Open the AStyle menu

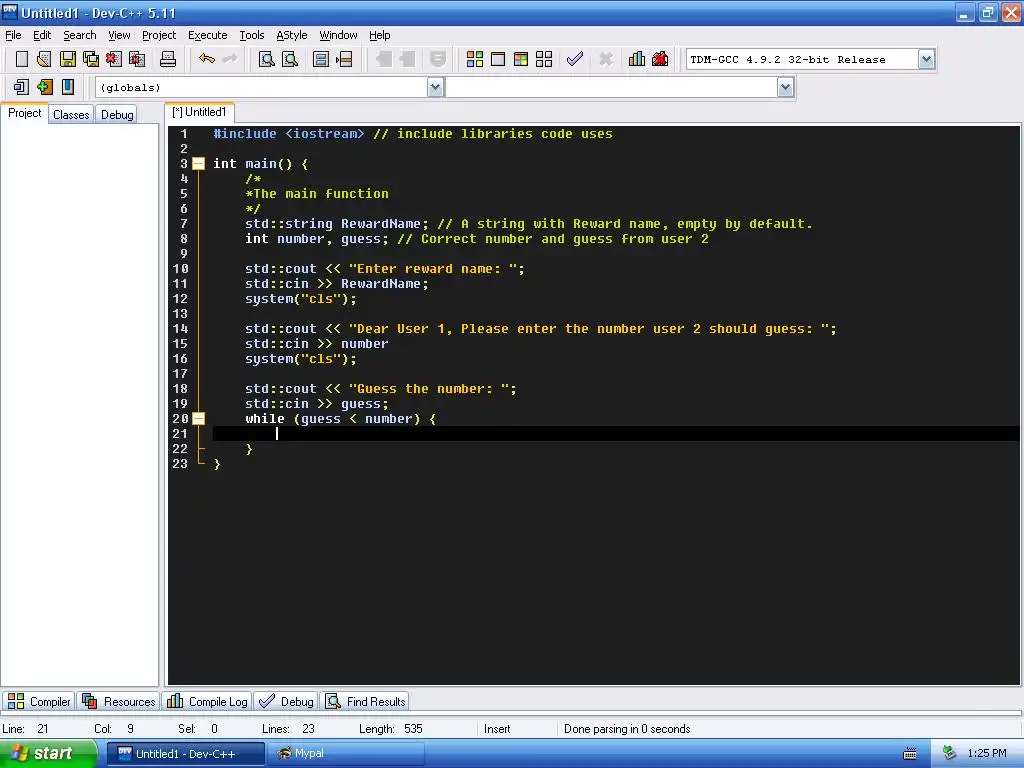[291, 35]
